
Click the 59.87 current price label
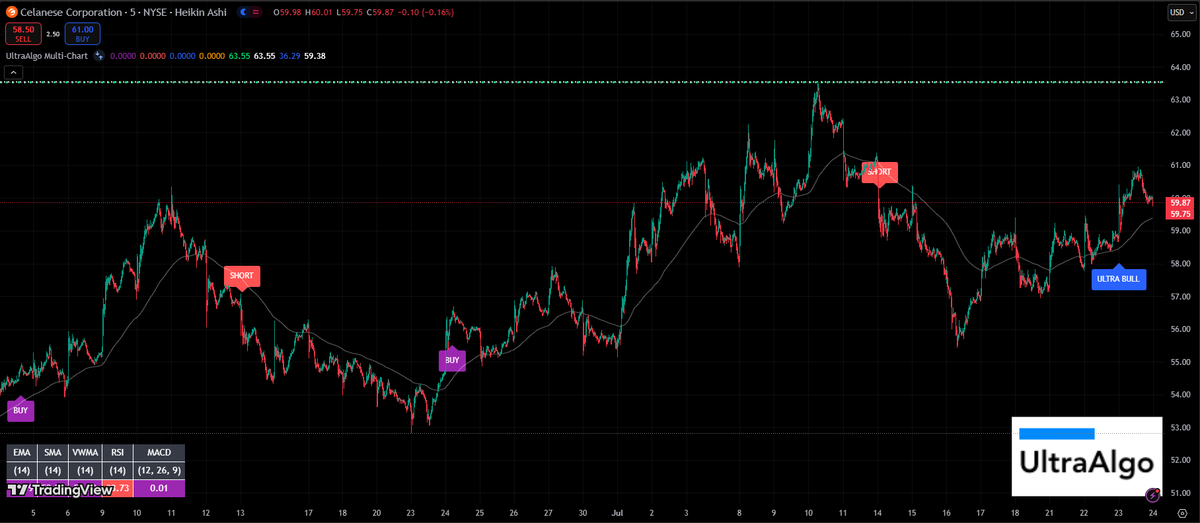pyautogui.click(x=1180, y=202)
